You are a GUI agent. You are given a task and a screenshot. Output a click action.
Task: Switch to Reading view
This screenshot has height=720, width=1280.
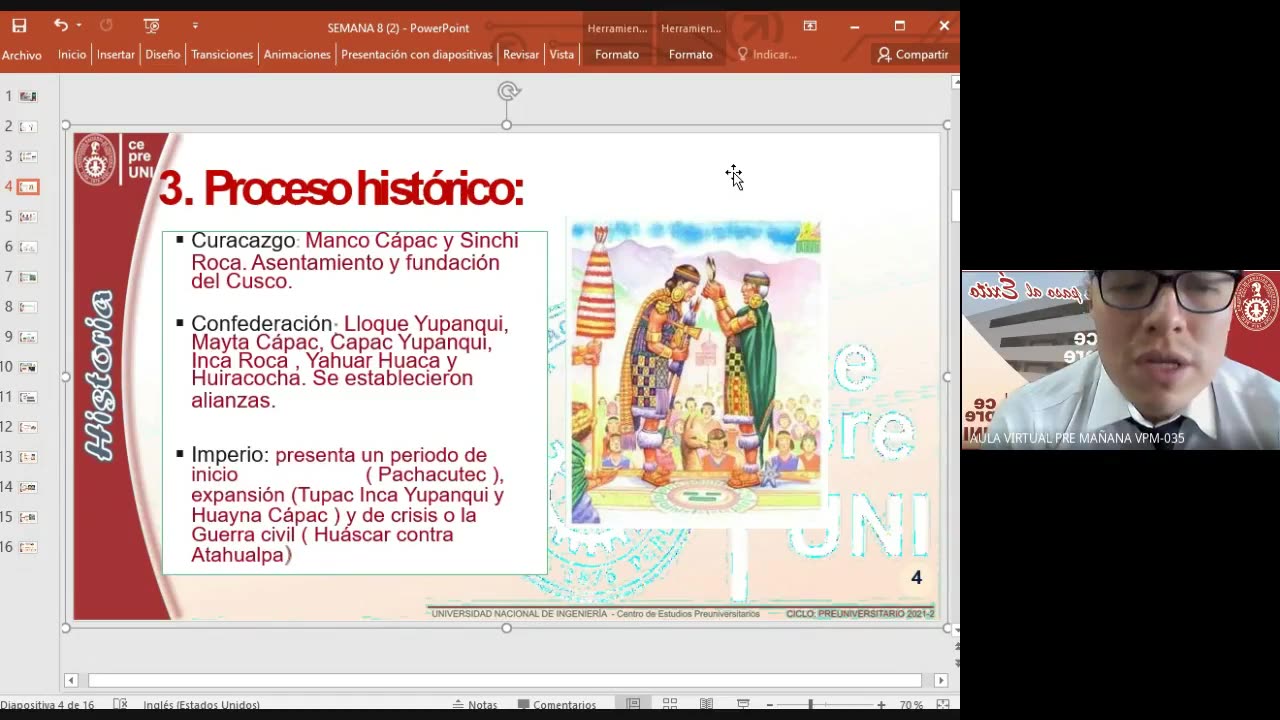(x=706, y=705)
